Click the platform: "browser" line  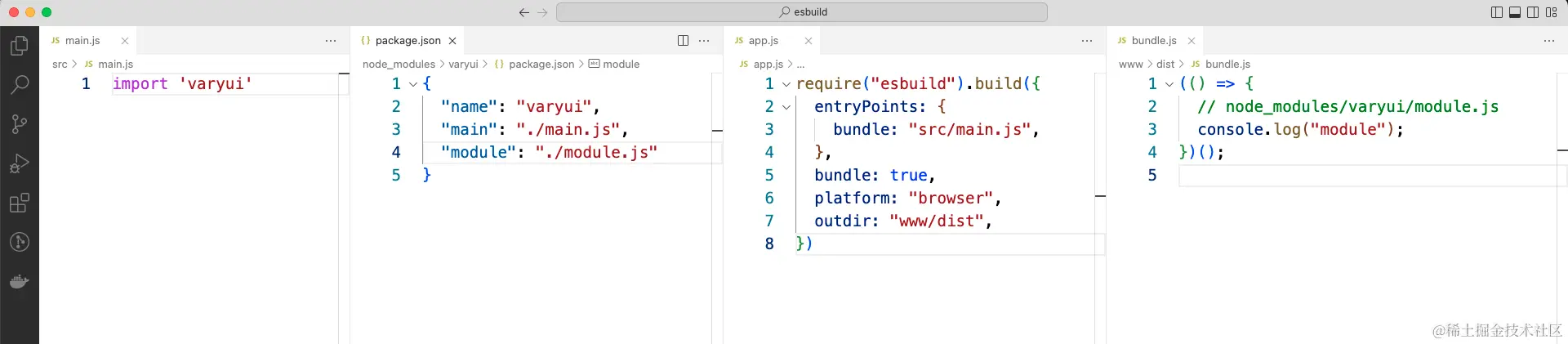pos(907,198)
